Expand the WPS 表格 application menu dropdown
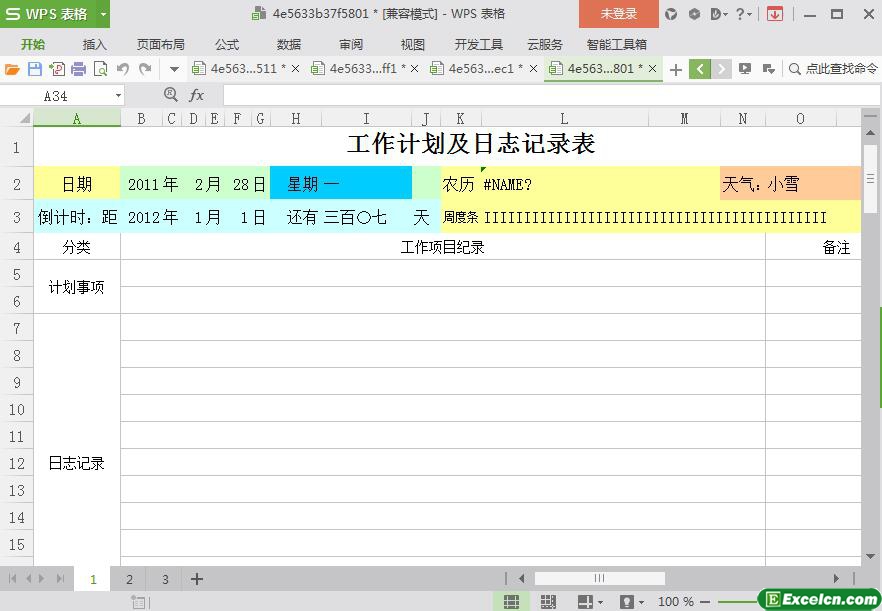 click(103, 14)
